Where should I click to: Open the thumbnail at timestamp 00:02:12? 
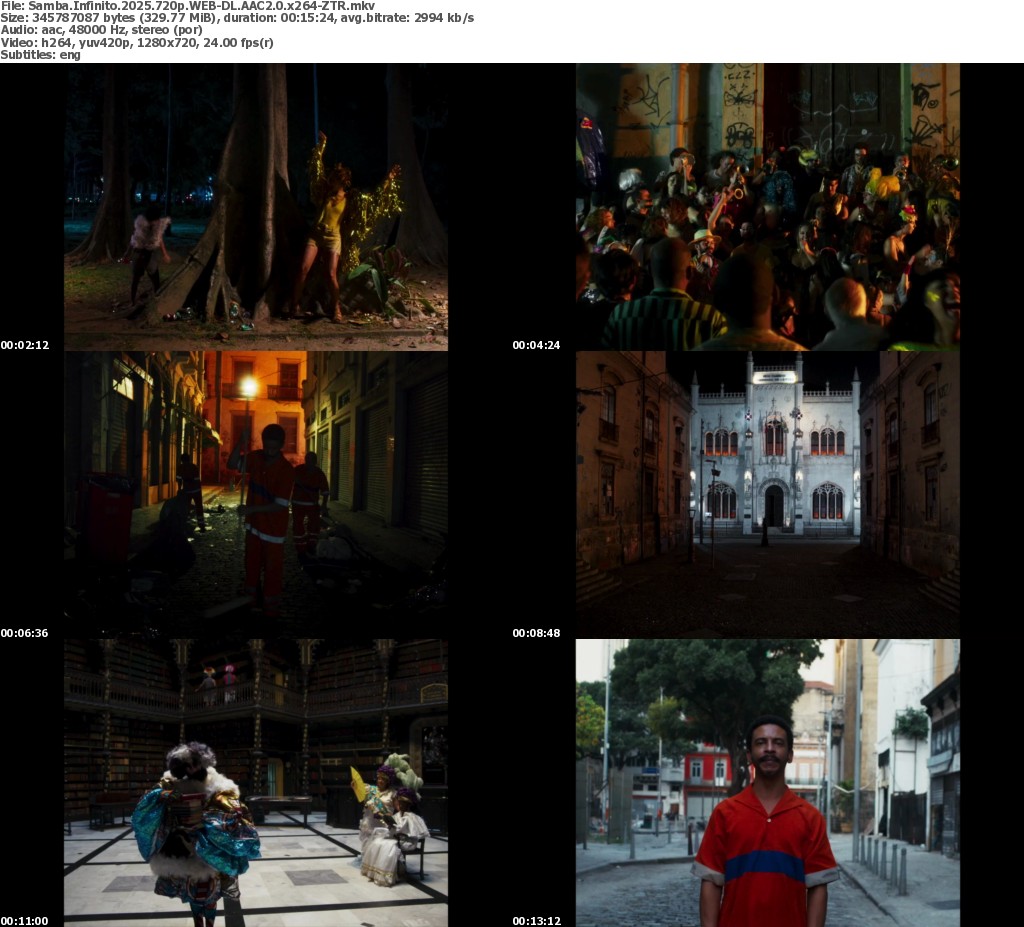[x=256, y=207]
